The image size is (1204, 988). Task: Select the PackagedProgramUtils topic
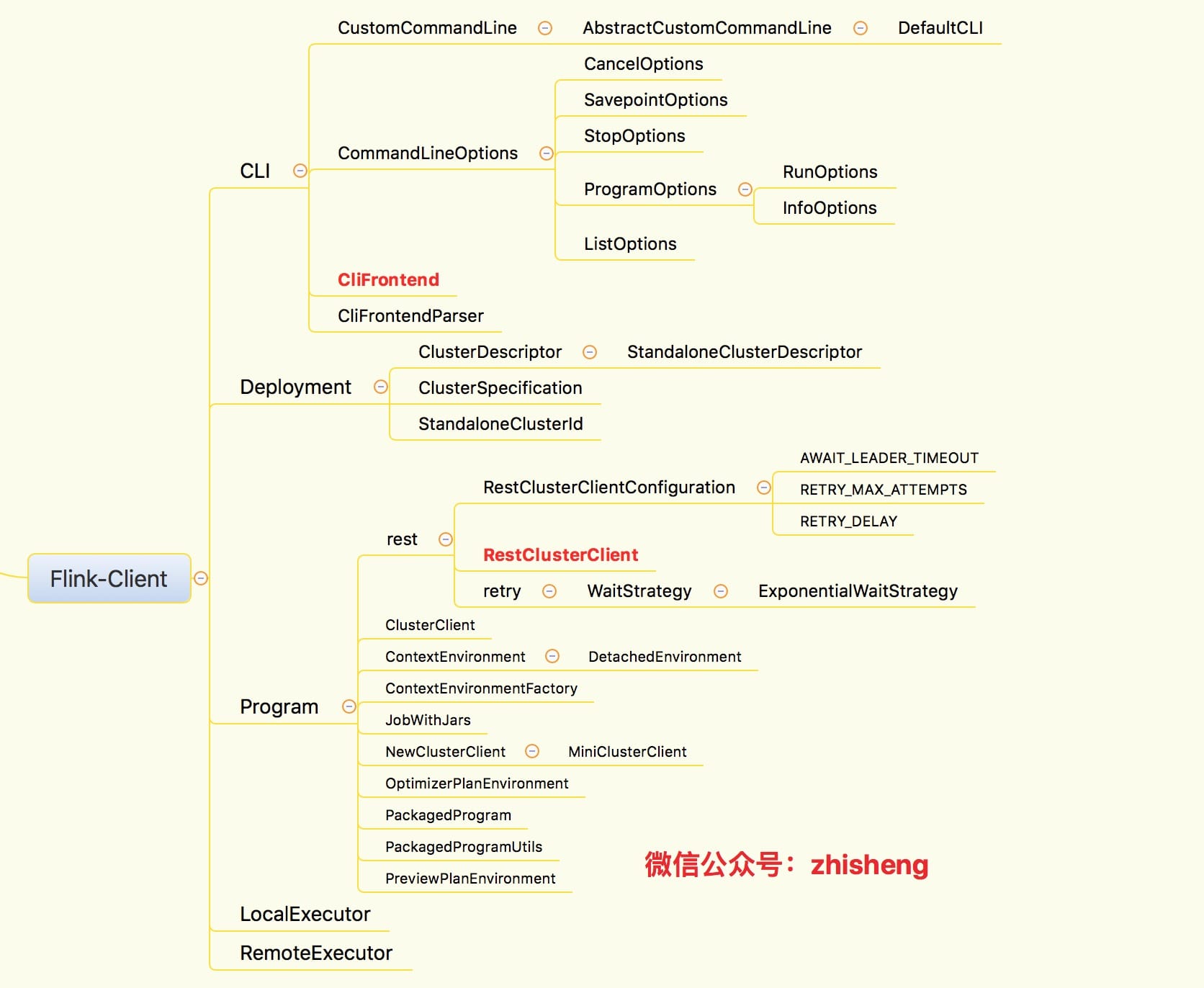[464, 847]
